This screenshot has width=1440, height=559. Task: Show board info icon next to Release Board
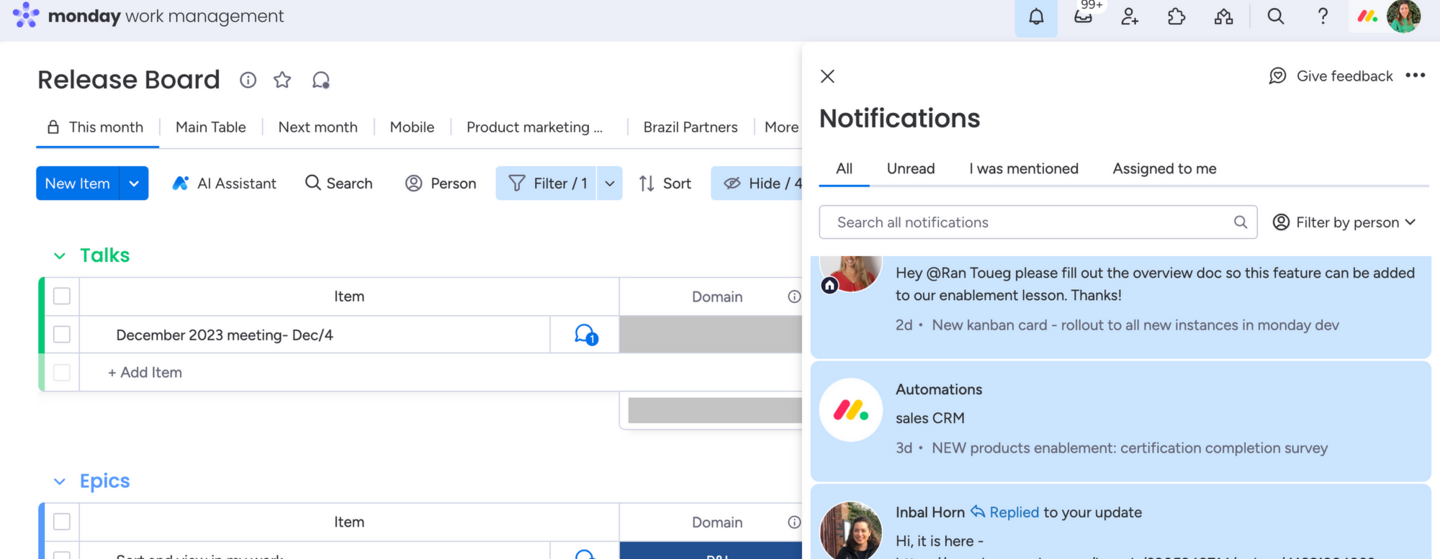point(248,80)
